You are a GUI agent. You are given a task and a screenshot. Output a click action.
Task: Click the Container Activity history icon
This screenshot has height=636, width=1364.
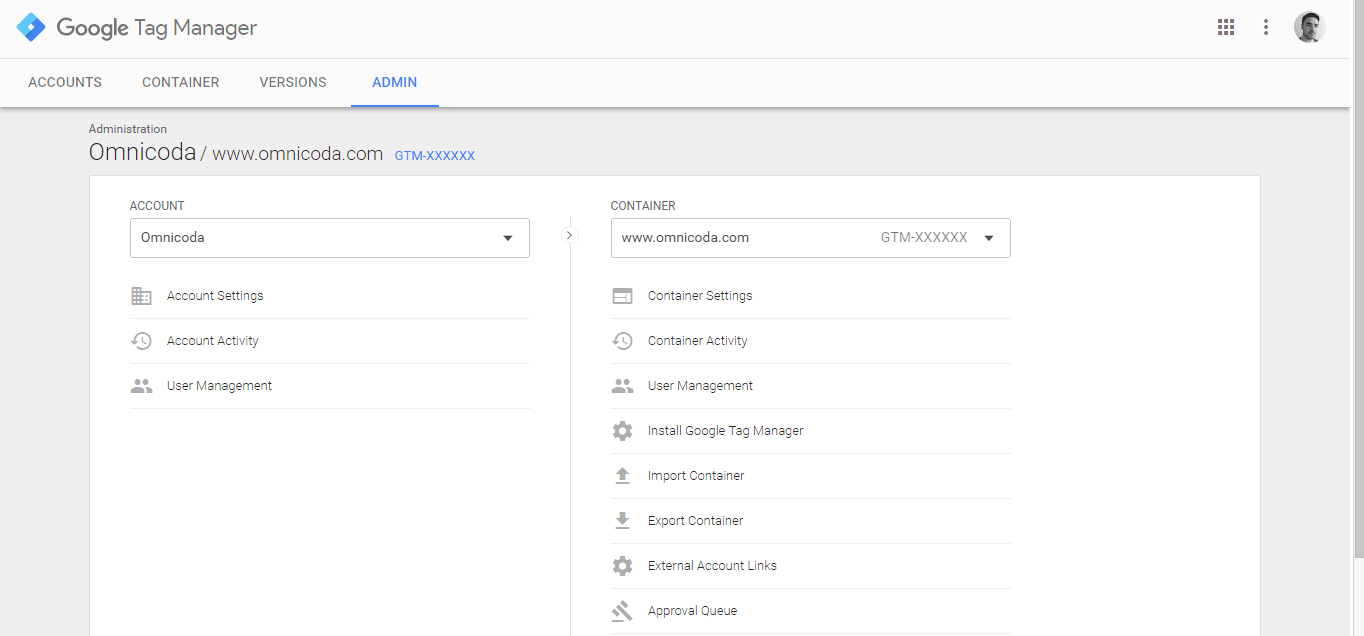[622, 341]
